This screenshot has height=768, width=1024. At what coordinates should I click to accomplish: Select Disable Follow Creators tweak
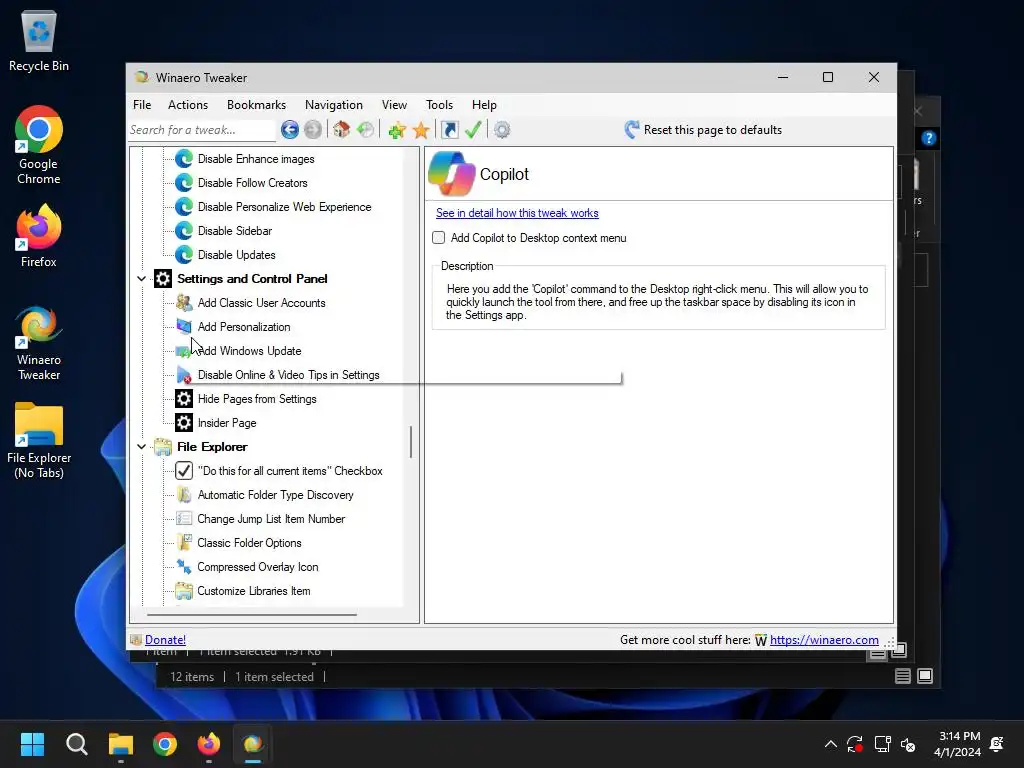click(x=252, y=183)
